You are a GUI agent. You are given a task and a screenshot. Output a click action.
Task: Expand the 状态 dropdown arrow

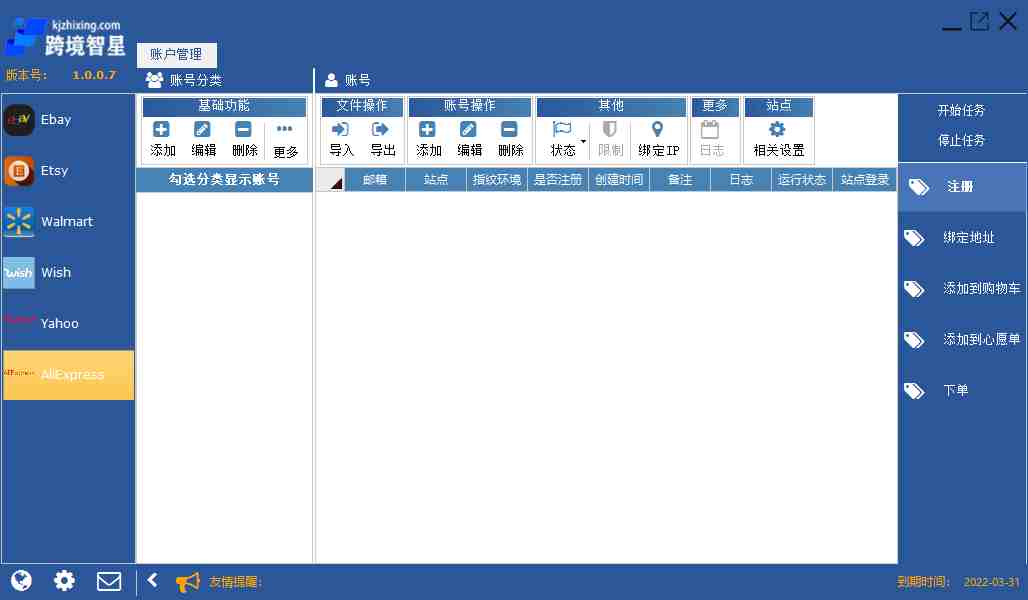point(583,141)
